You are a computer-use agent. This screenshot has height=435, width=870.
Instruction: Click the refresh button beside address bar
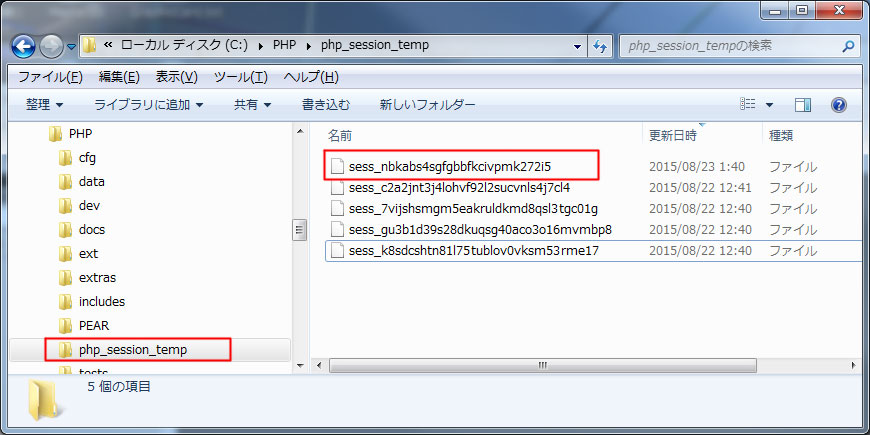[599, 47]
